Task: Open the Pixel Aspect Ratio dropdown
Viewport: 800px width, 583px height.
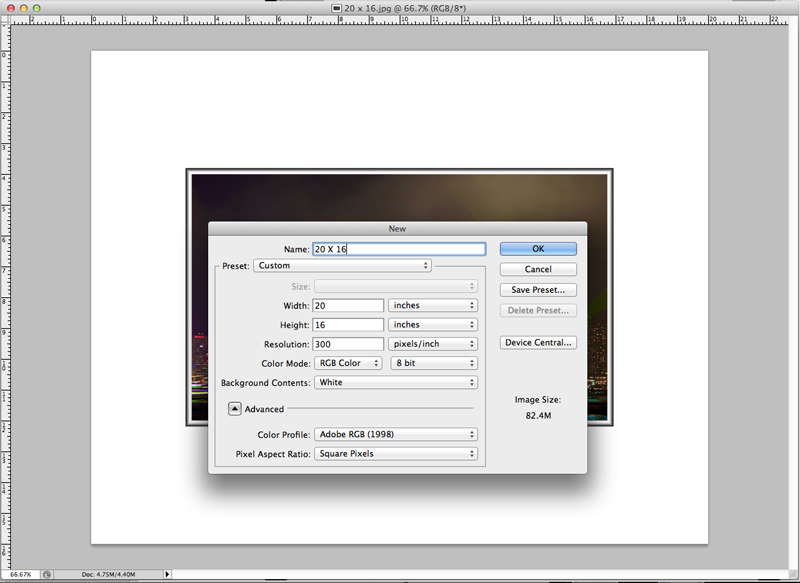Action: [395, 453]
